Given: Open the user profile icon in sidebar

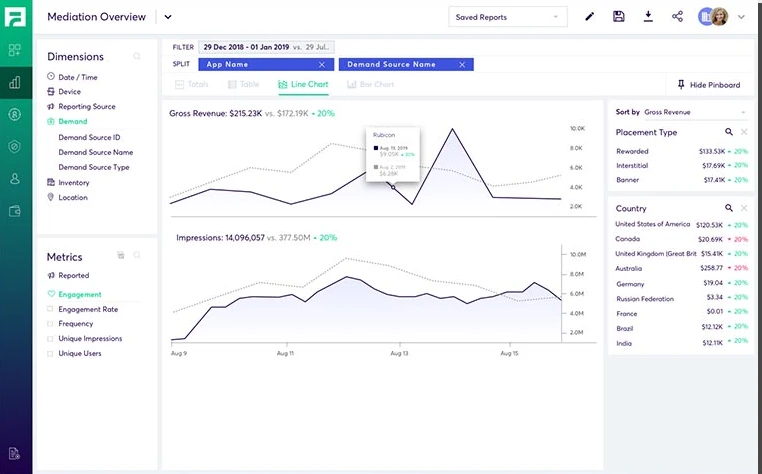Looking at the screenshot, I should click(15, 178).
